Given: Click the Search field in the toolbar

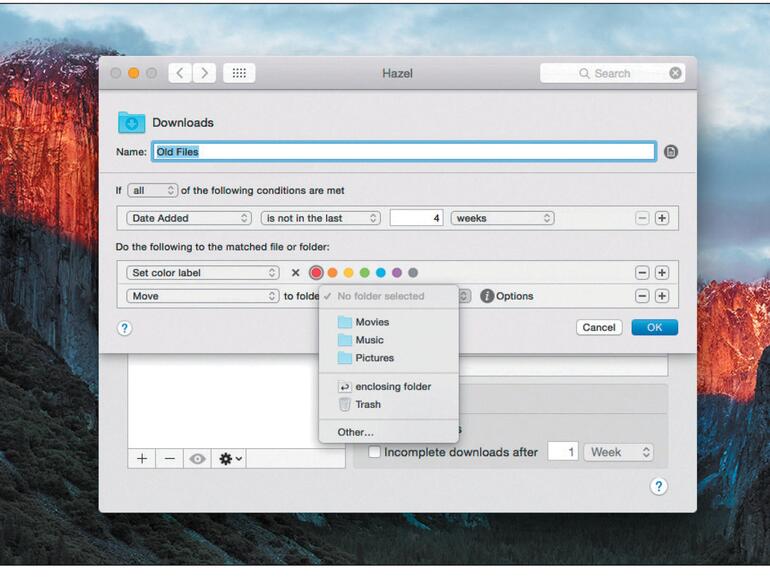Looking at the screenshot, I should click(x=612, y=73).
